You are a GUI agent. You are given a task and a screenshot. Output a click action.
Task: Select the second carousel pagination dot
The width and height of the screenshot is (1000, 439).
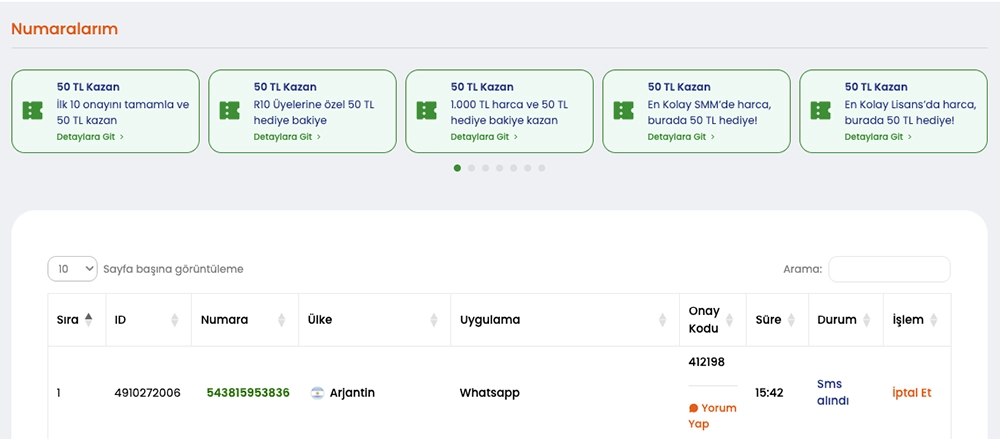[x=472, y=168]
